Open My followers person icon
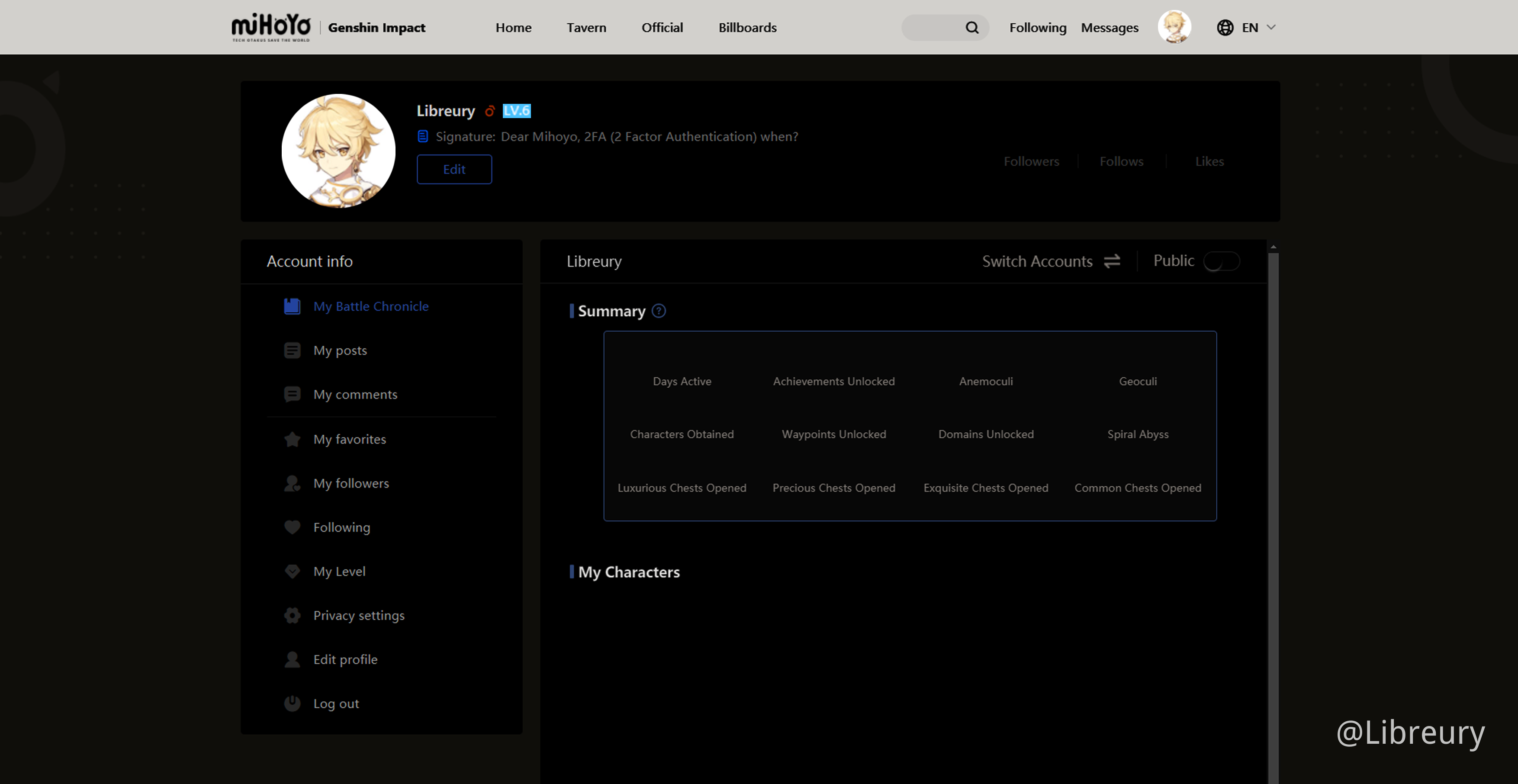This screenshot has height=784, width=1518. (292, 483)
